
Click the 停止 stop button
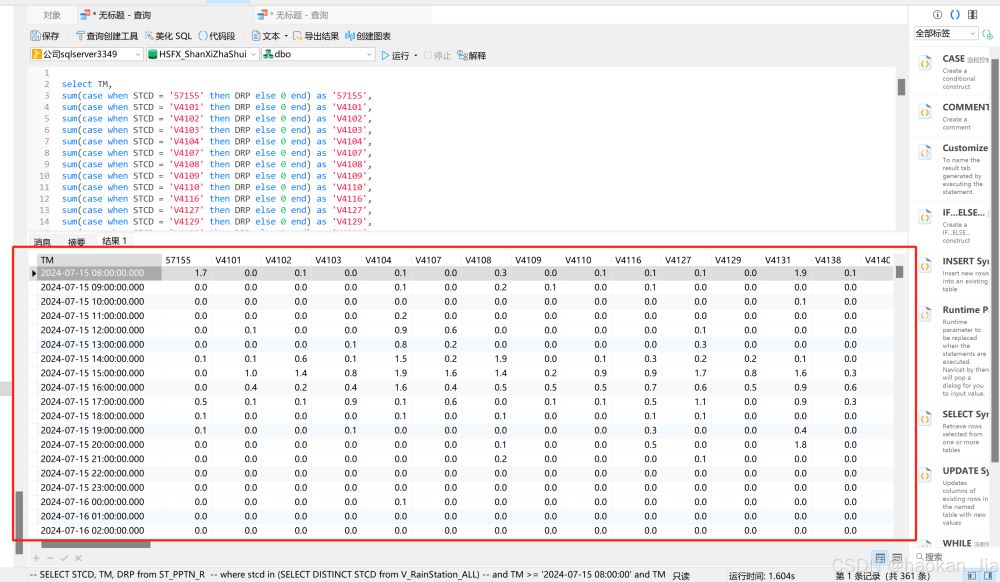tap(438, 55)
